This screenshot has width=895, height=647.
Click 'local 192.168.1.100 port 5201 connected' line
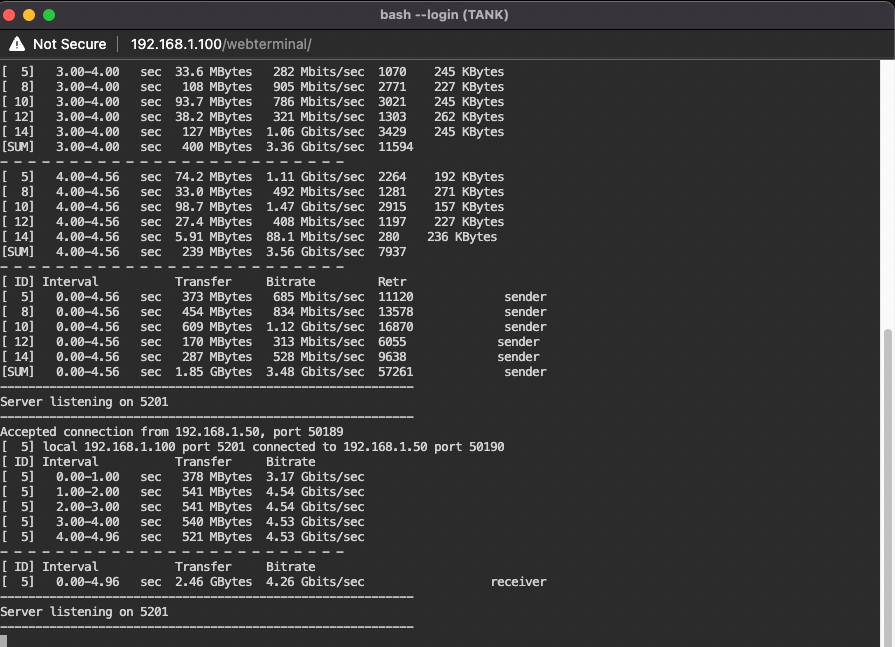click(x=252, y=447)
